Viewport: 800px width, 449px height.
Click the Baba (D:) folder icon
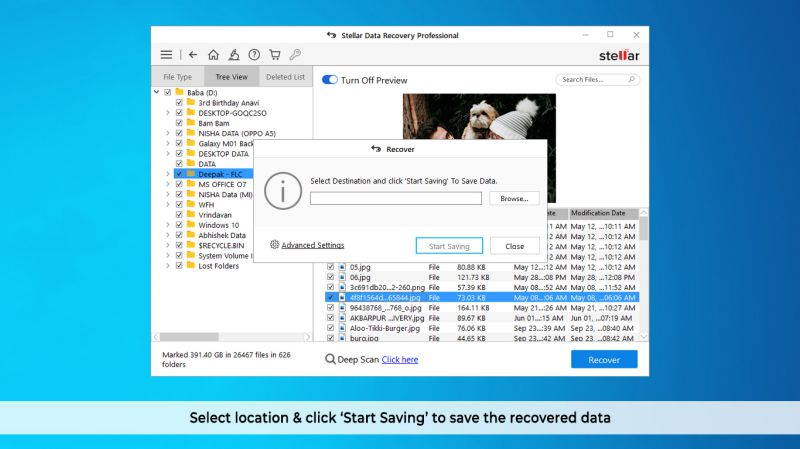[179, 92]
